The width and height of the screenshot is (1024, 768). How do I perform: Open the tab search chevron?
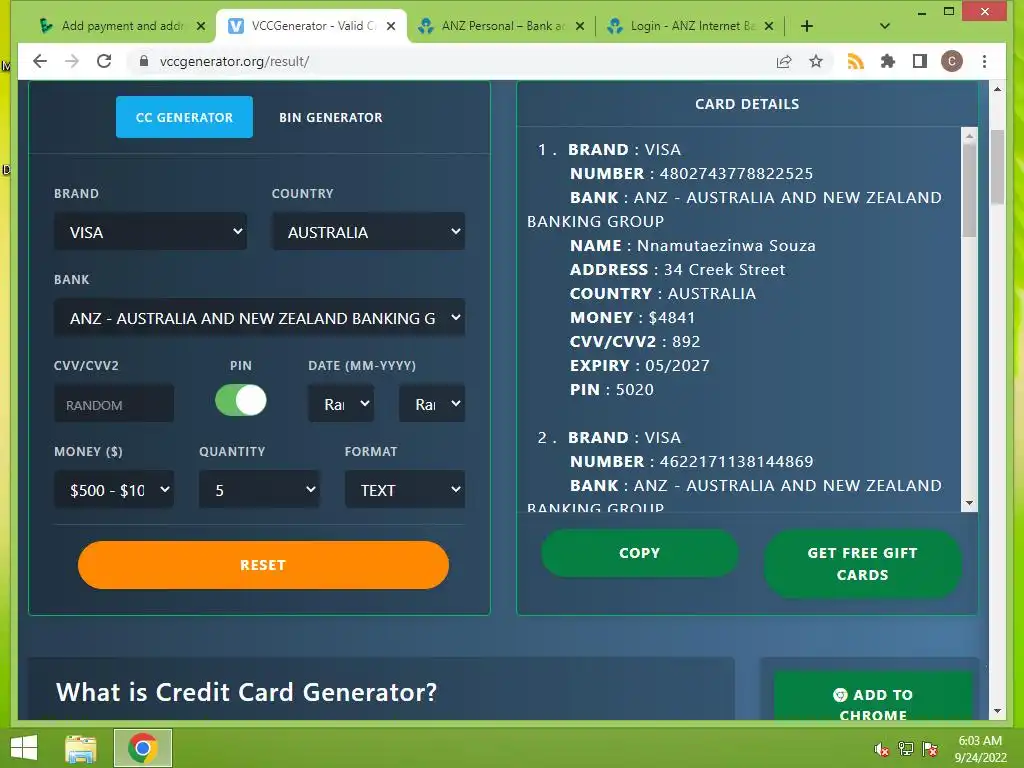(x=884, y=26)
